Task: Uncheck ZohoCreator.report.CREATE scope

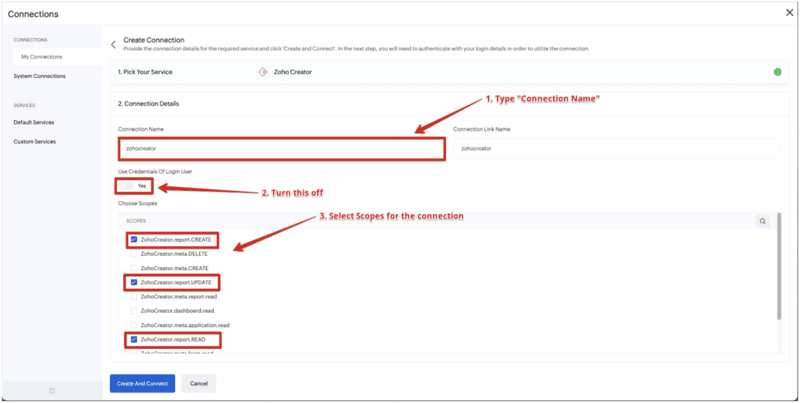Action: (x=133, y=240)
